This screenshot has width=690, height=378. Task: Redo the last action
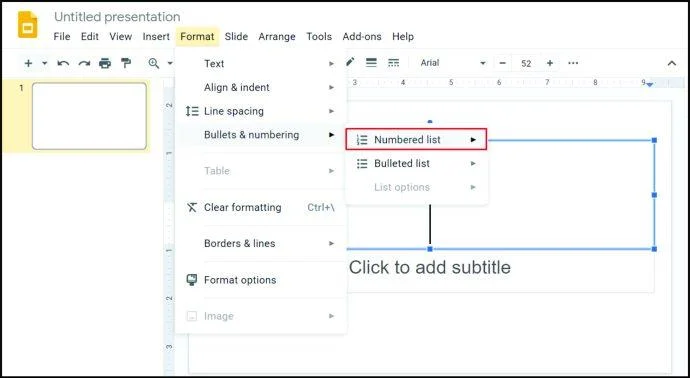84,63
